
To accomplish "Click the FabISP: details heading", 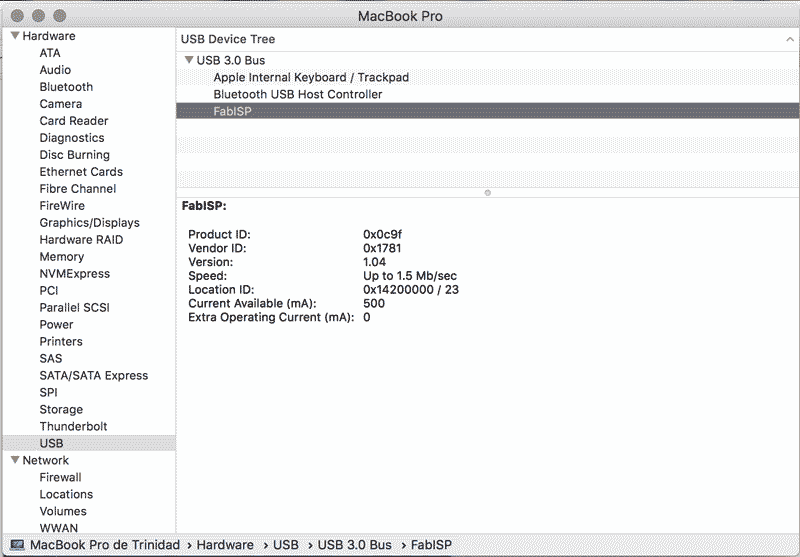I will [204, 206].
